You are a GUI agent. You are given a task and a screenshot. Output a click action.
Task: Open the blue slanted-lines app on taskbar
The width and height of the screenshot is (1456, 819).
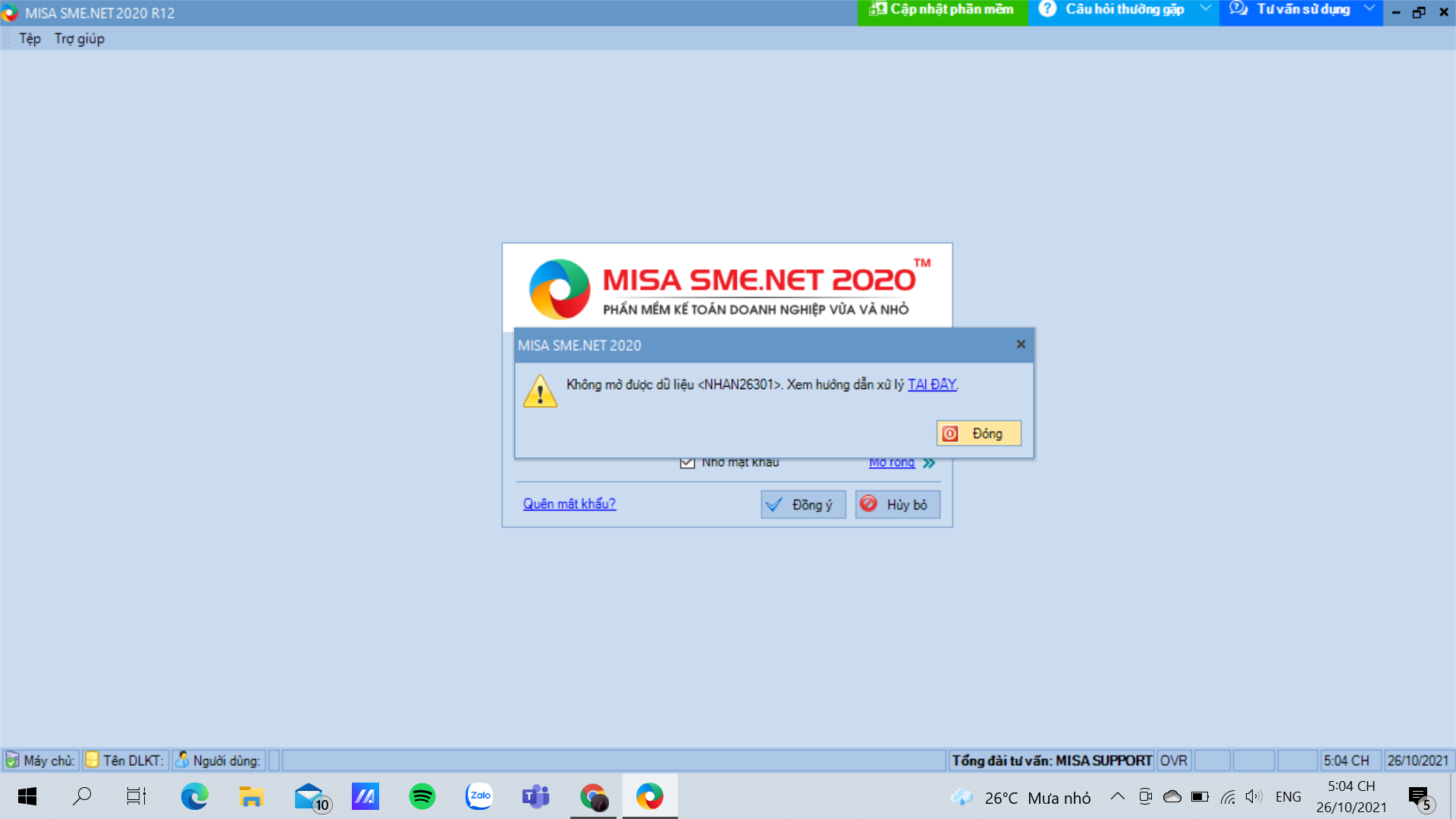365,796
